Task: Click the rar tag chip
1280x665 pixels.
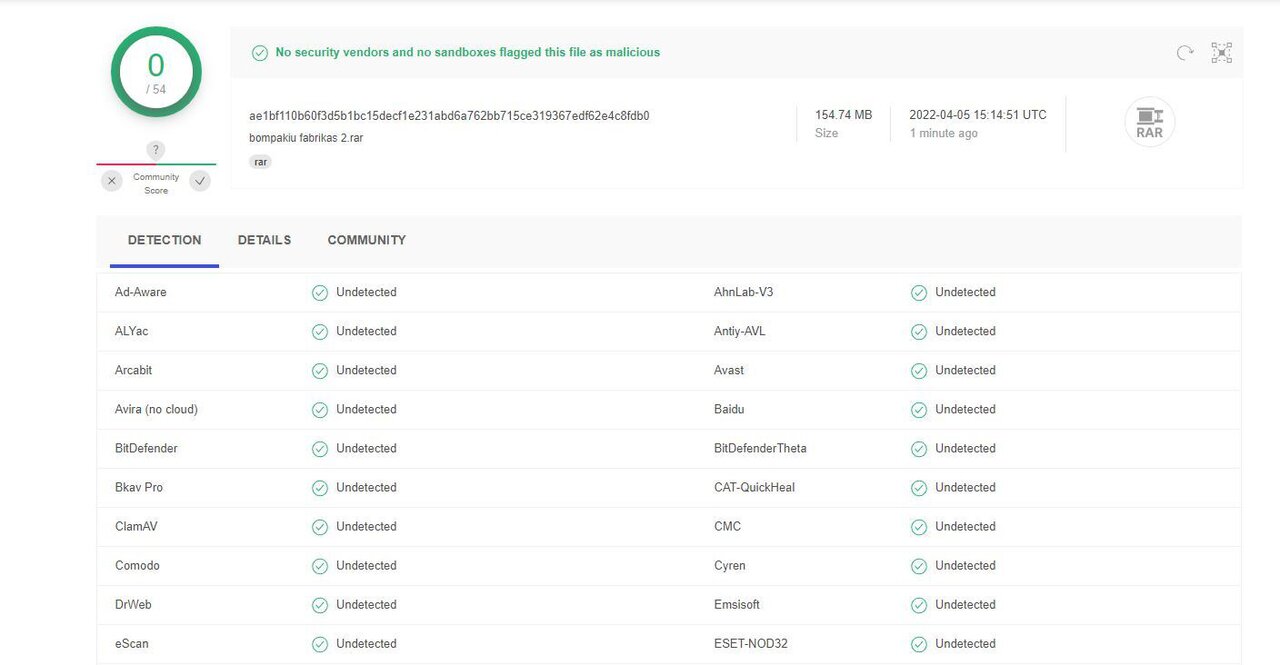Action: coord(260,161)
